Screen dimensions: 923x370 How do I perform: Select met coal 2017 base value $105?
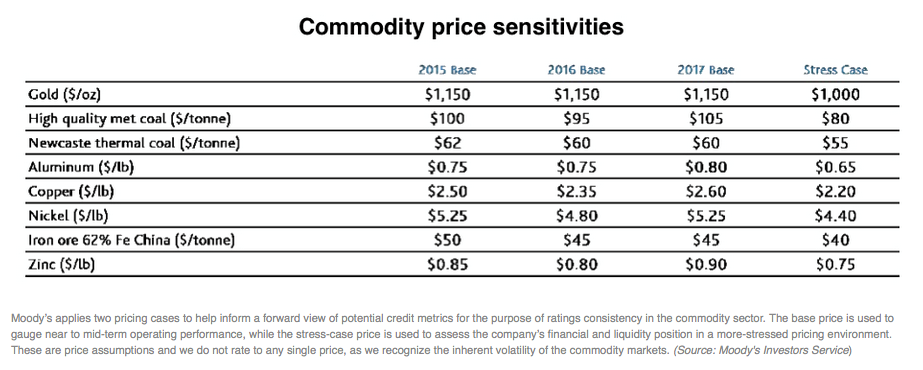pos(706,119)
